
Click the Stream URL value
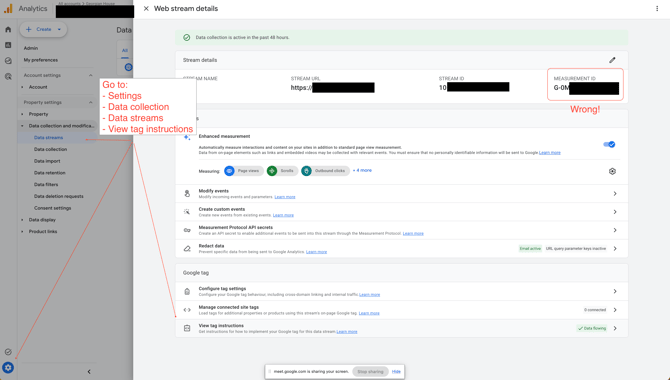point(332,88)
